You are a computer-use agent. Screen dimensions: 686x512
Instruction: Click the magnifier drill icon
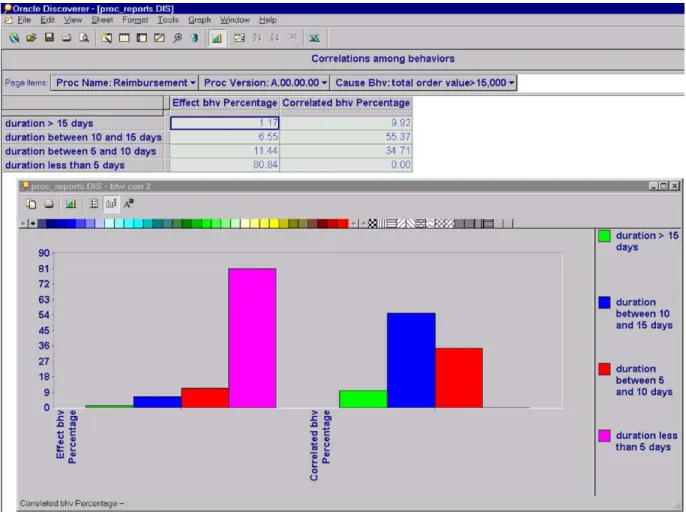[177, 38]
